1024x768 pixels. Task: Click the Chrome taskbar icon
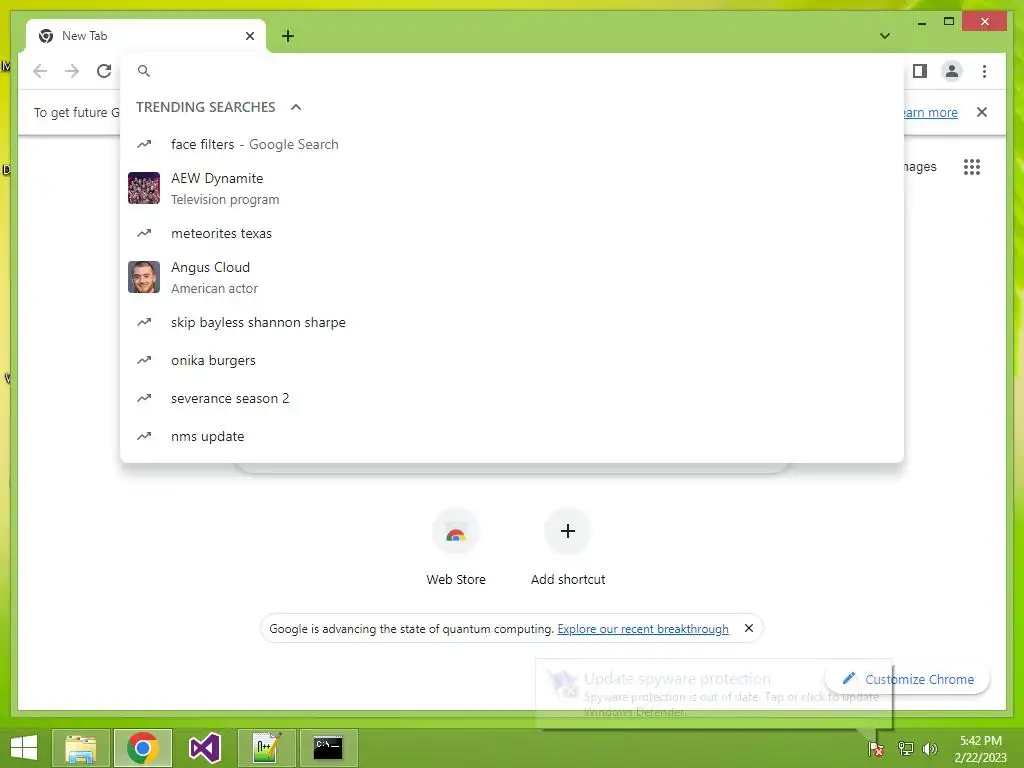click(x=142, y=748)
